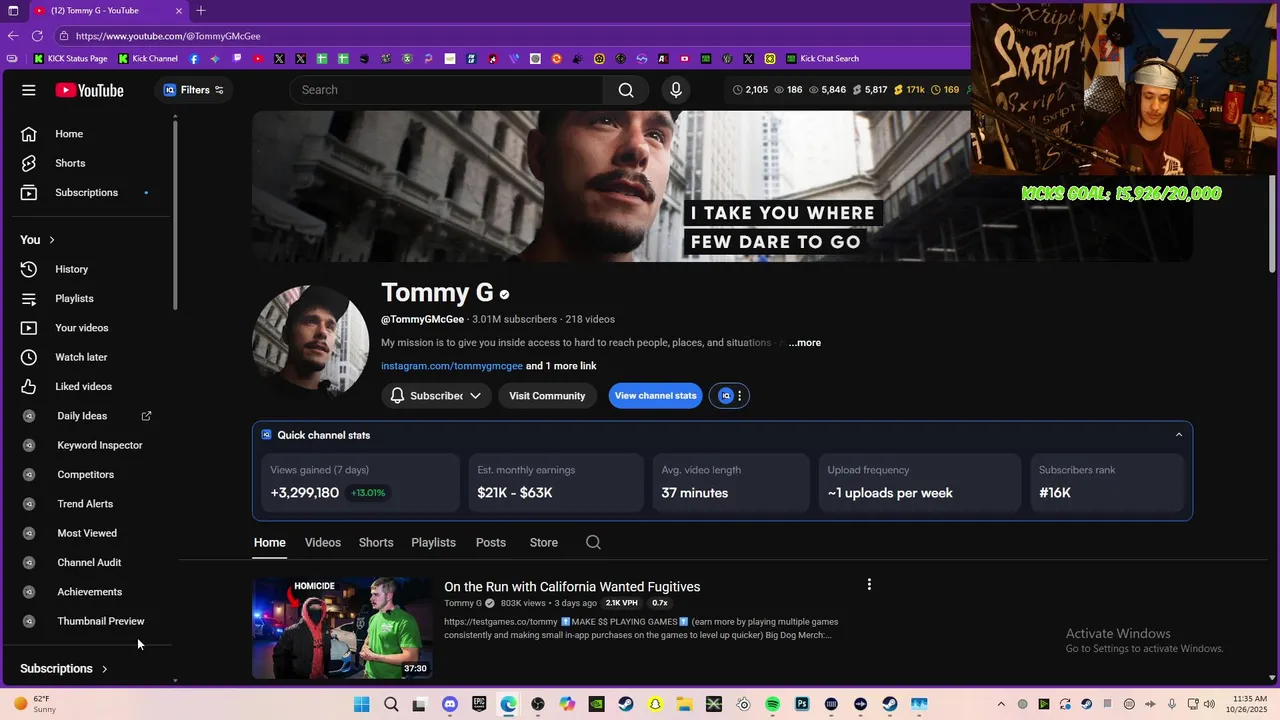Open the HOMICIDE video thumbnail
Viewport: 1280px width, 720px height.
coord(342,628)
